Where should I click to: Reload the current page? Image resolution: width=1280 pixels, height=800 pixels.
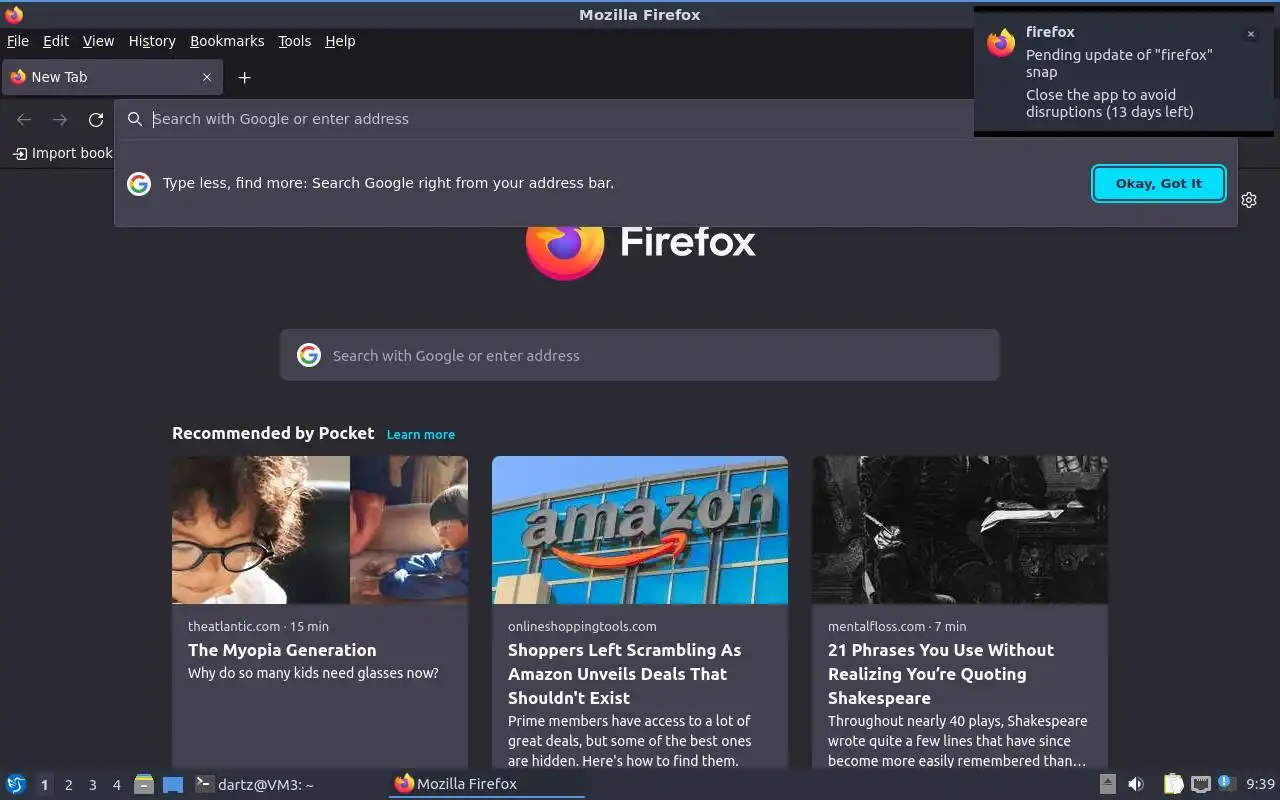[96, 120]
